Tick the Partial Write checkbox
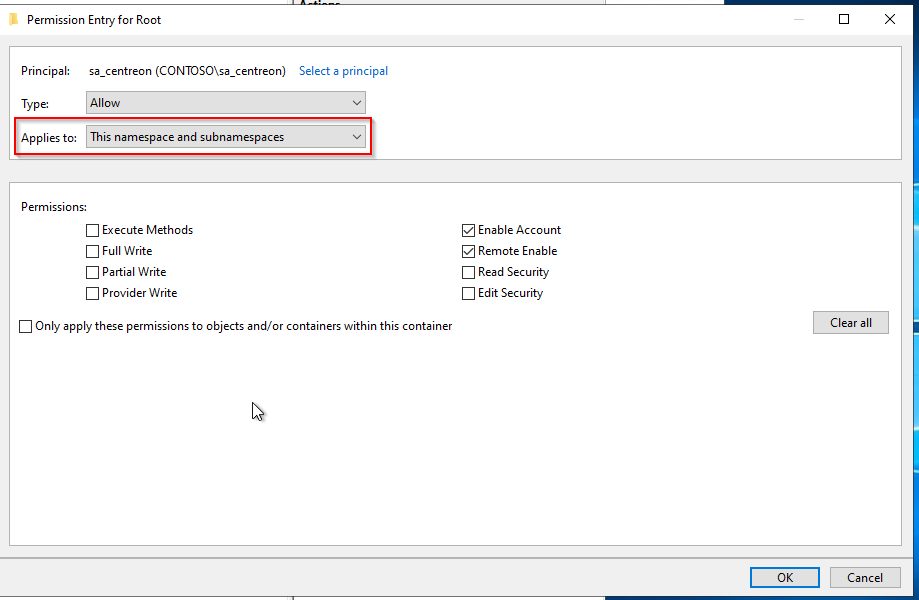This screenshot has width=919, height=600. [93, 272]
